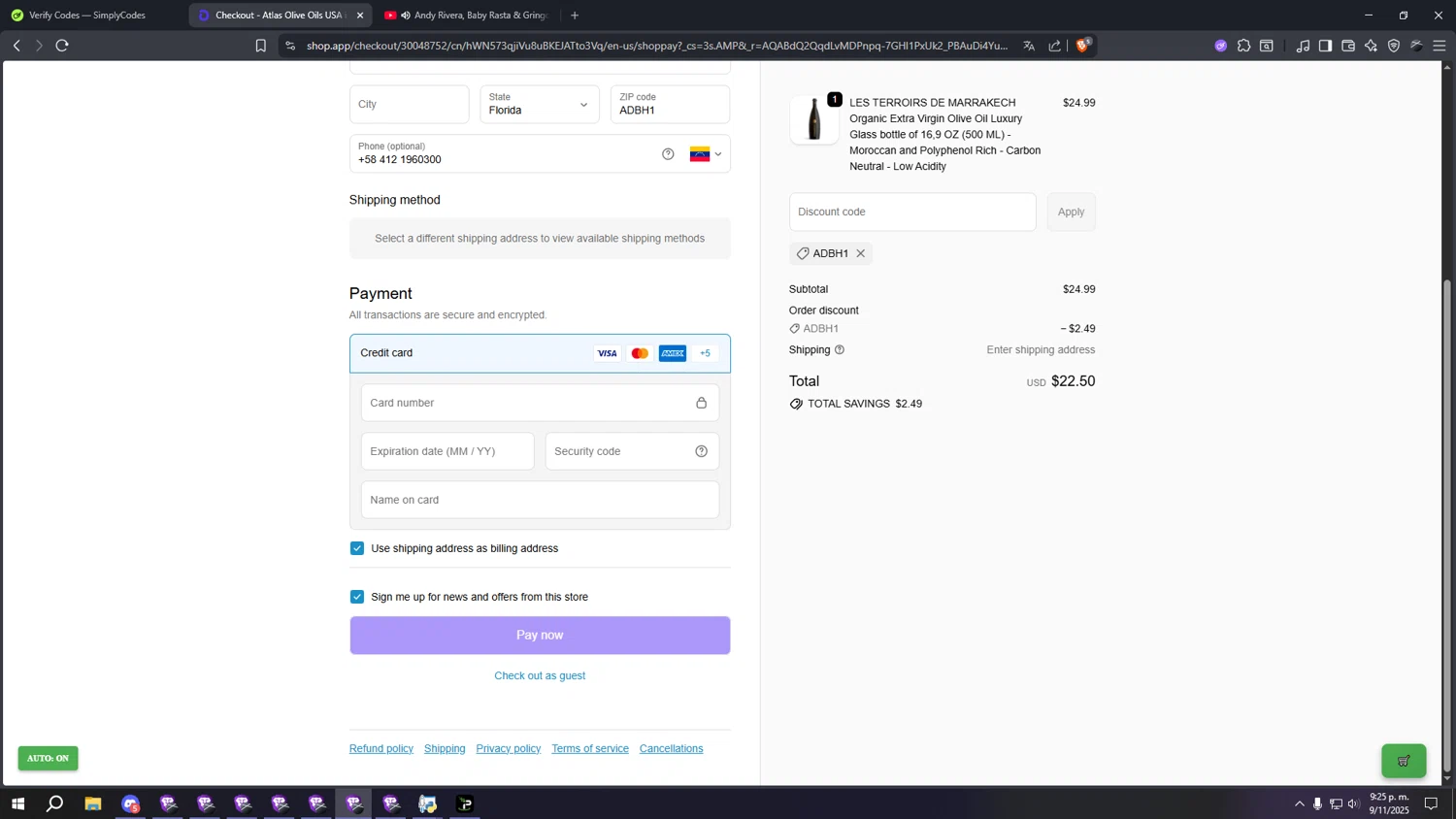1456x819 pixels.
Task: Open the phone country flag selector
Action: click(x=706, y=154)
